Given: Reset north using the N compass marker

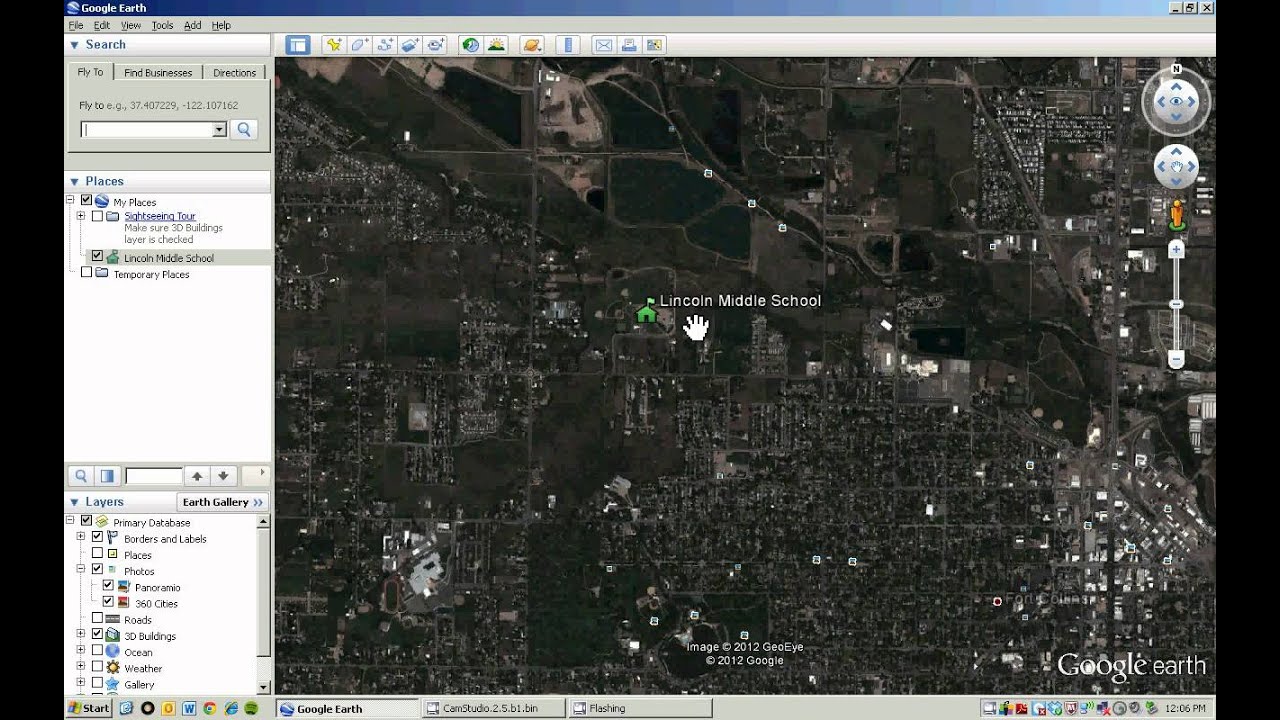Looking at the screenshot, I should [x=1176, y=69].
